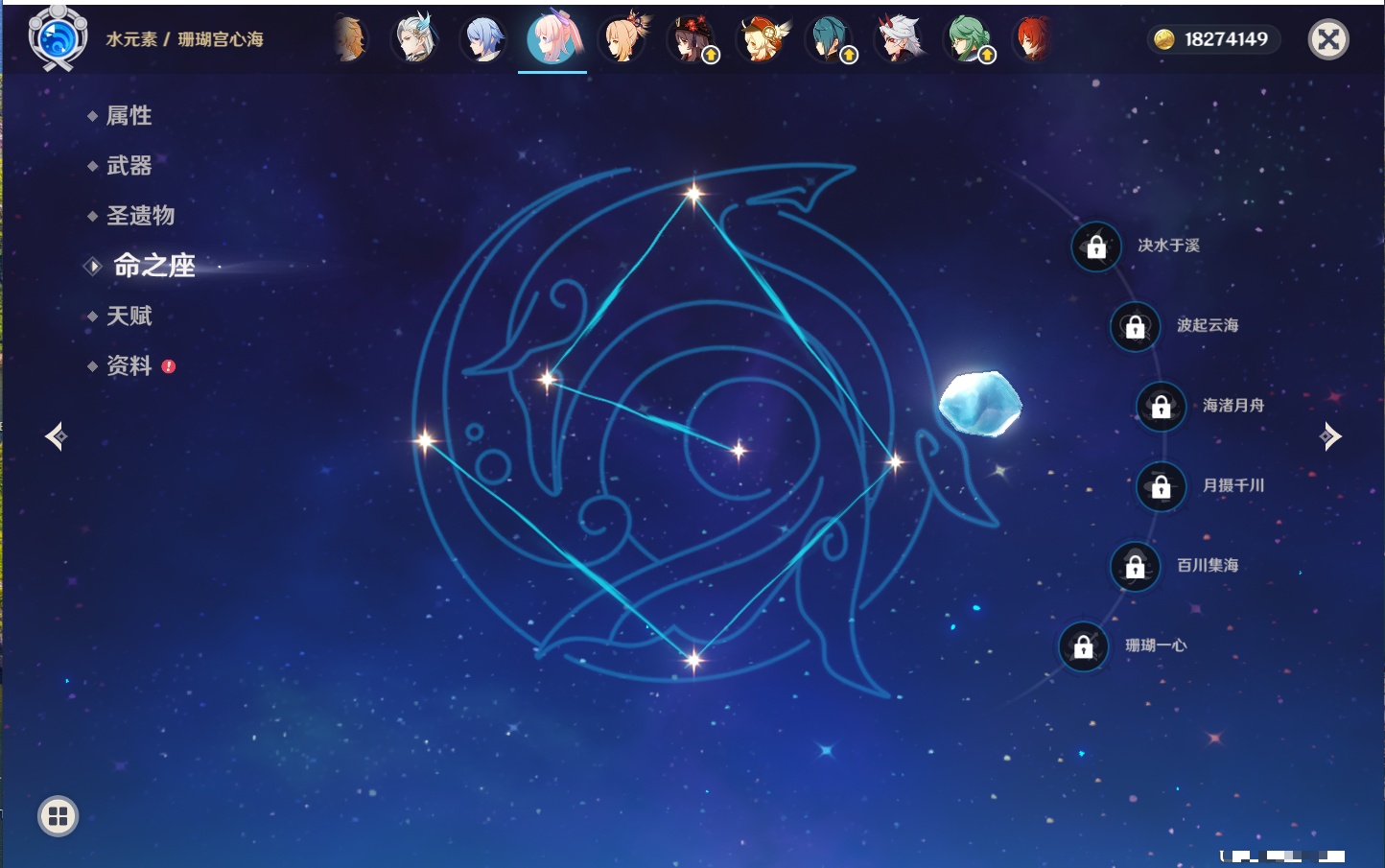Open the 圣遗物 artifacts tab

[140, 216]
